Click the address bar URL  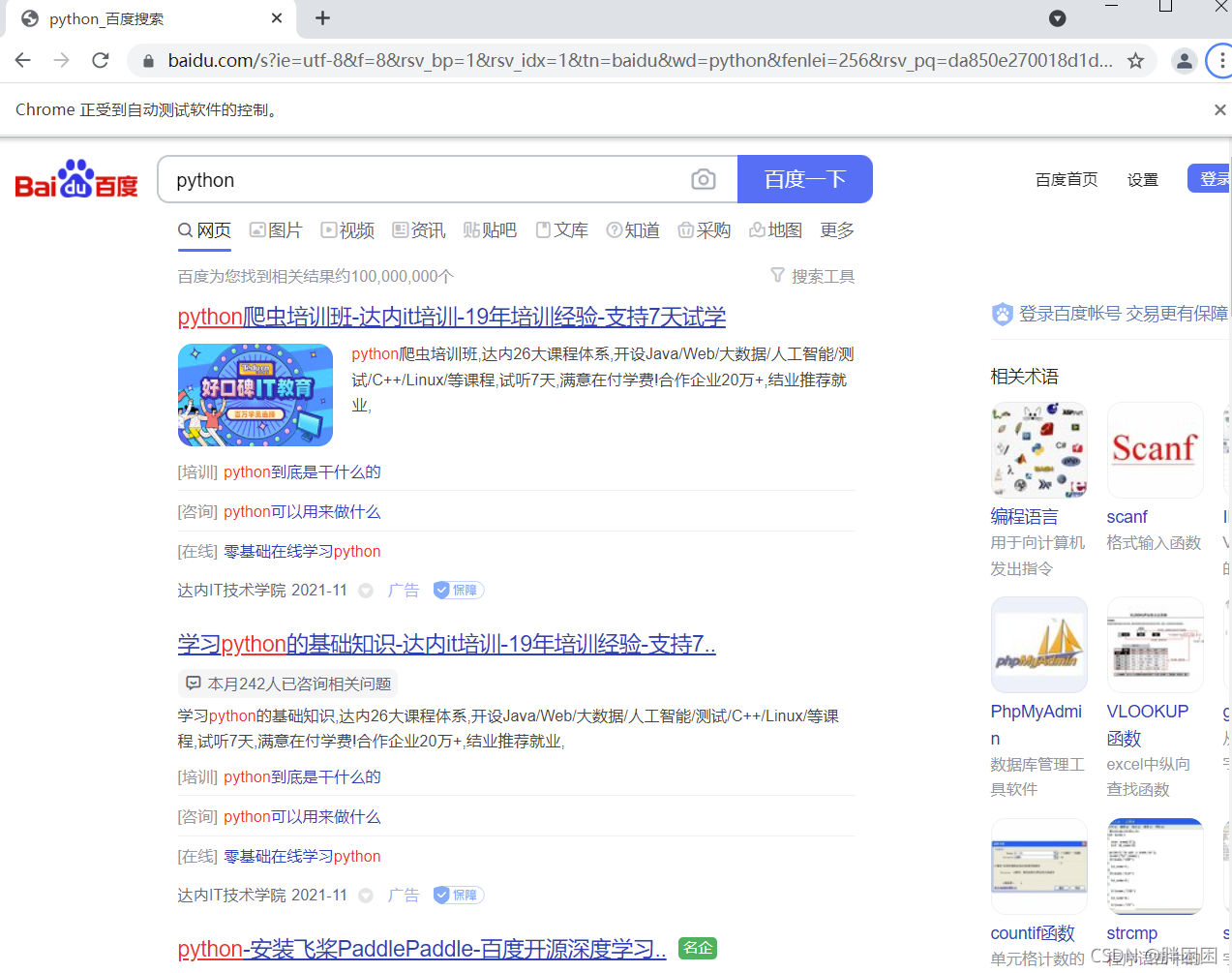(640, 61)
